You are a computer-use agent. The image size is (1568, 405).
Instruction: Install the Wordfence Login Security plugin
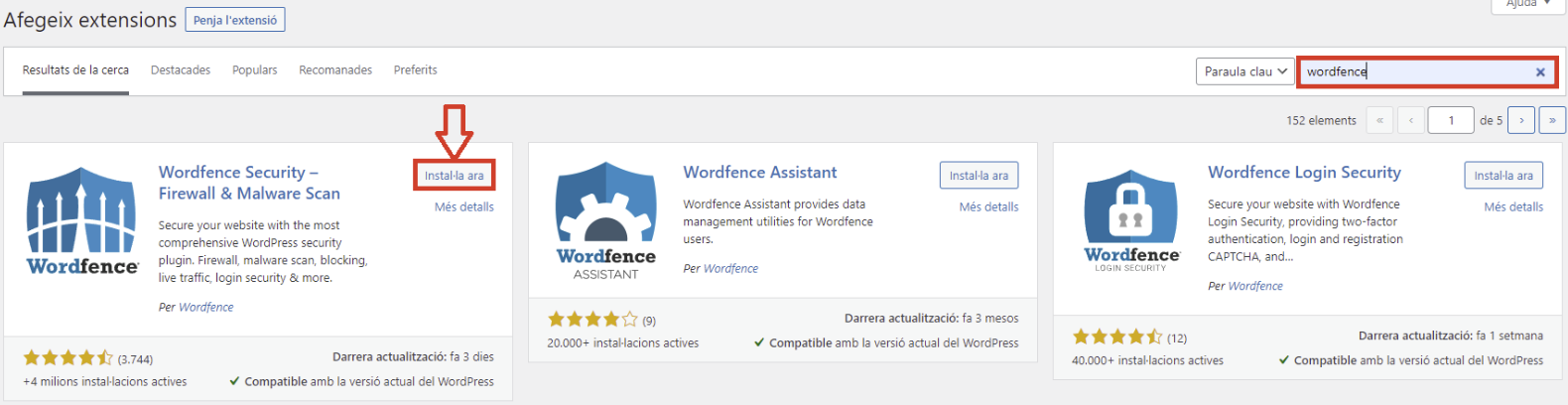[x=1503, y=176]
